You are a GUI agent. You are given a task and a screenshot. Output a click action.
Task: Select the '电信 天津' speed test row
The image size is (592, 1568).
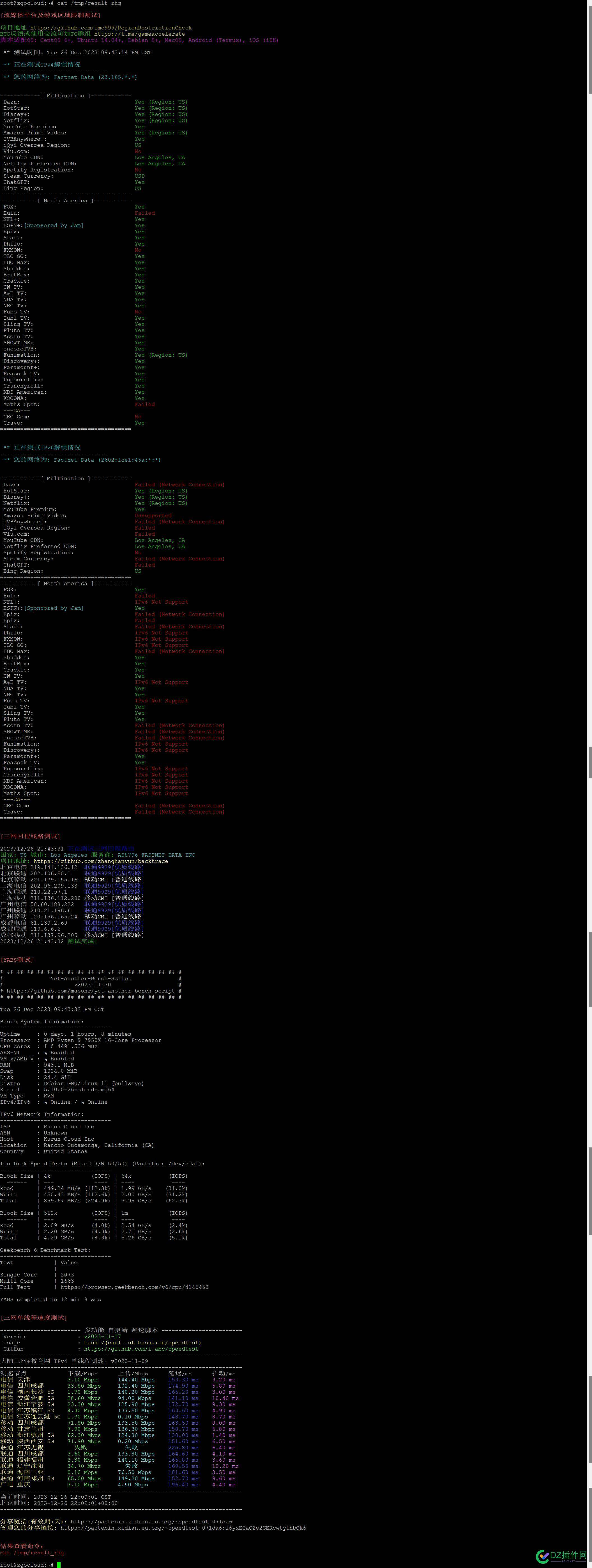(118, 1380)
